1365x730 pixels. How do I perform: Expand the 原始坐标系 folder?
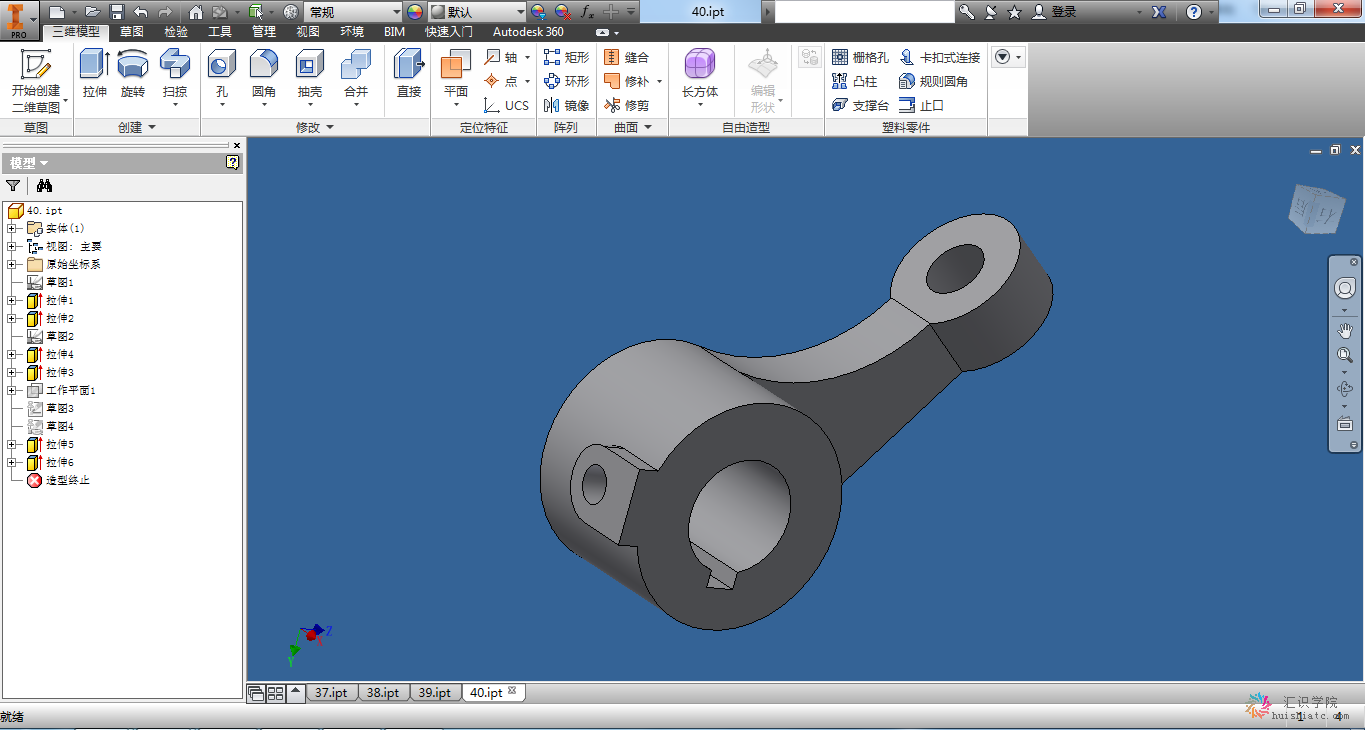pyautogui.click(x=11, y=264)
